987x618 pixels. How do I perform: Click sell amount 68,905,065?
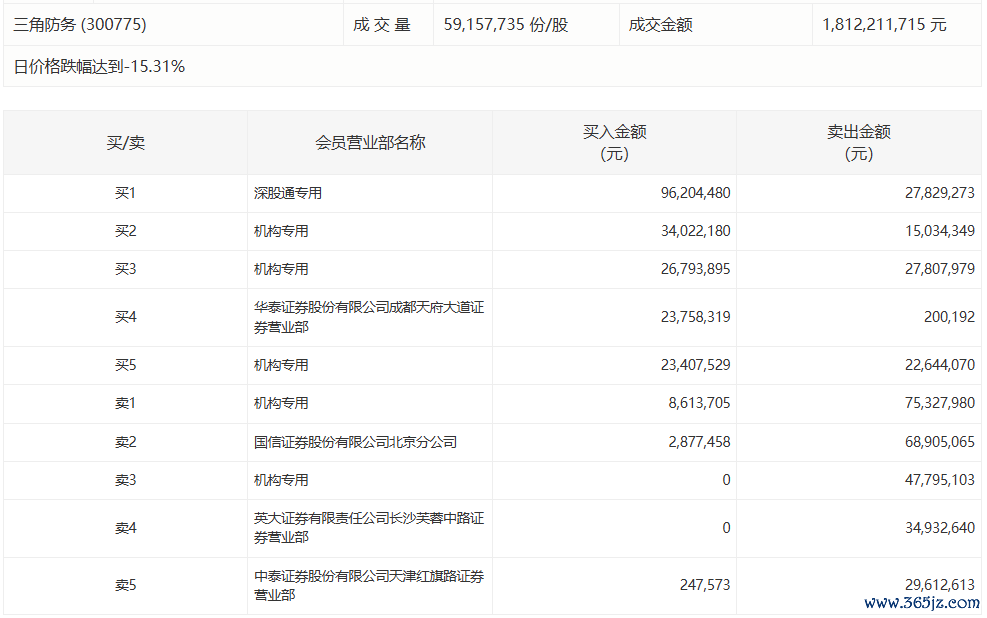pyautogui.click(x=940, y=442)
